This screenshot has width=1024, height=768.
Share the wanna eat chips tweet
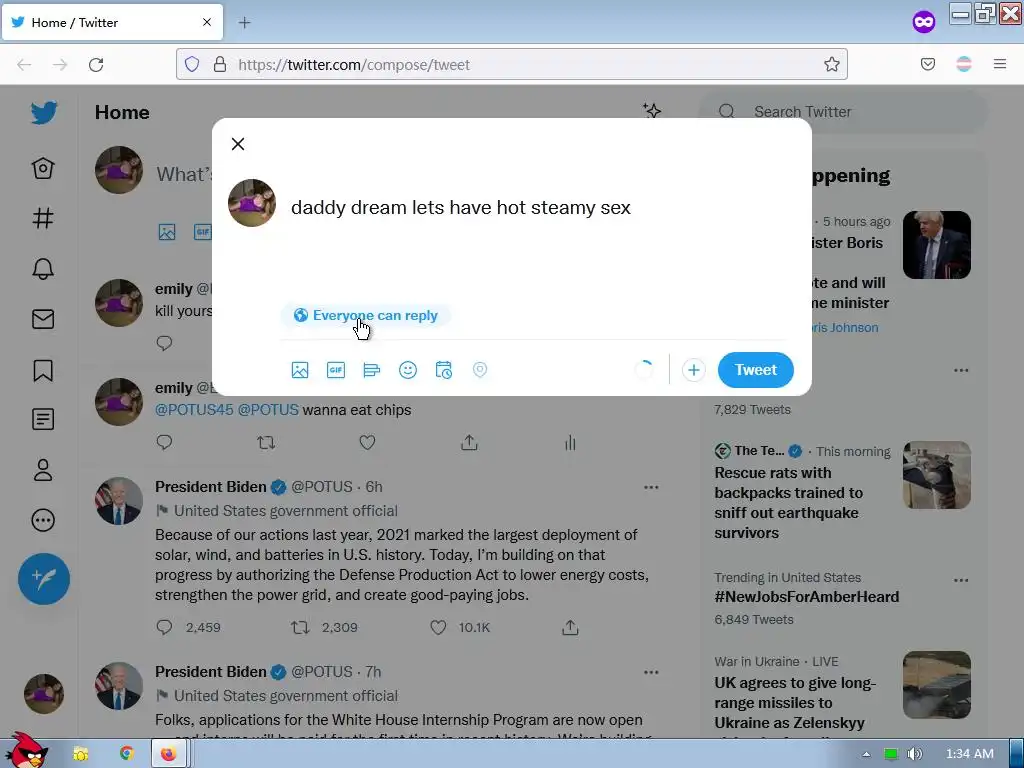point(469,443)
